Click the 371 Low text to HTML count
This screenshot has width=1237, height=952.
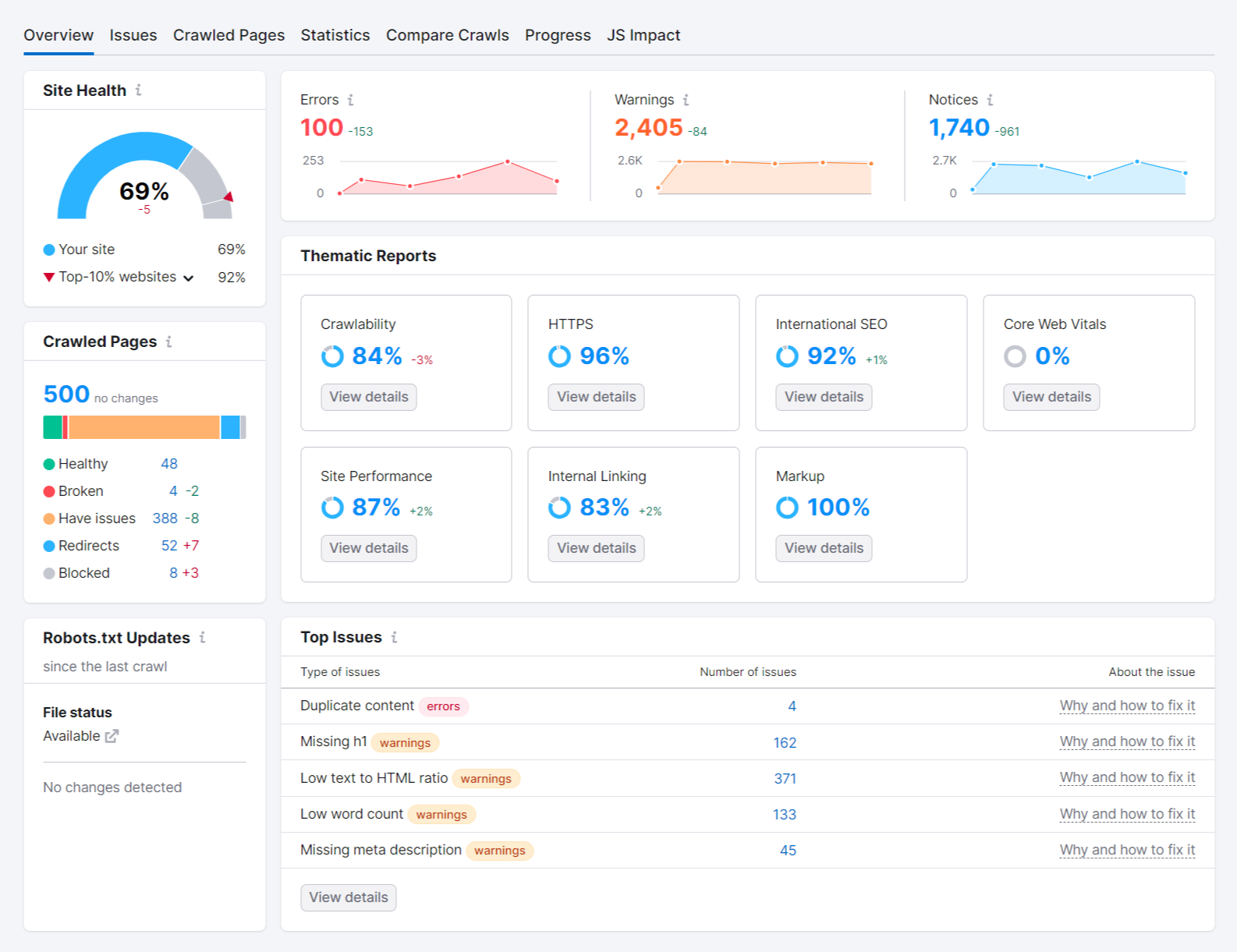[x=785, y=778]
